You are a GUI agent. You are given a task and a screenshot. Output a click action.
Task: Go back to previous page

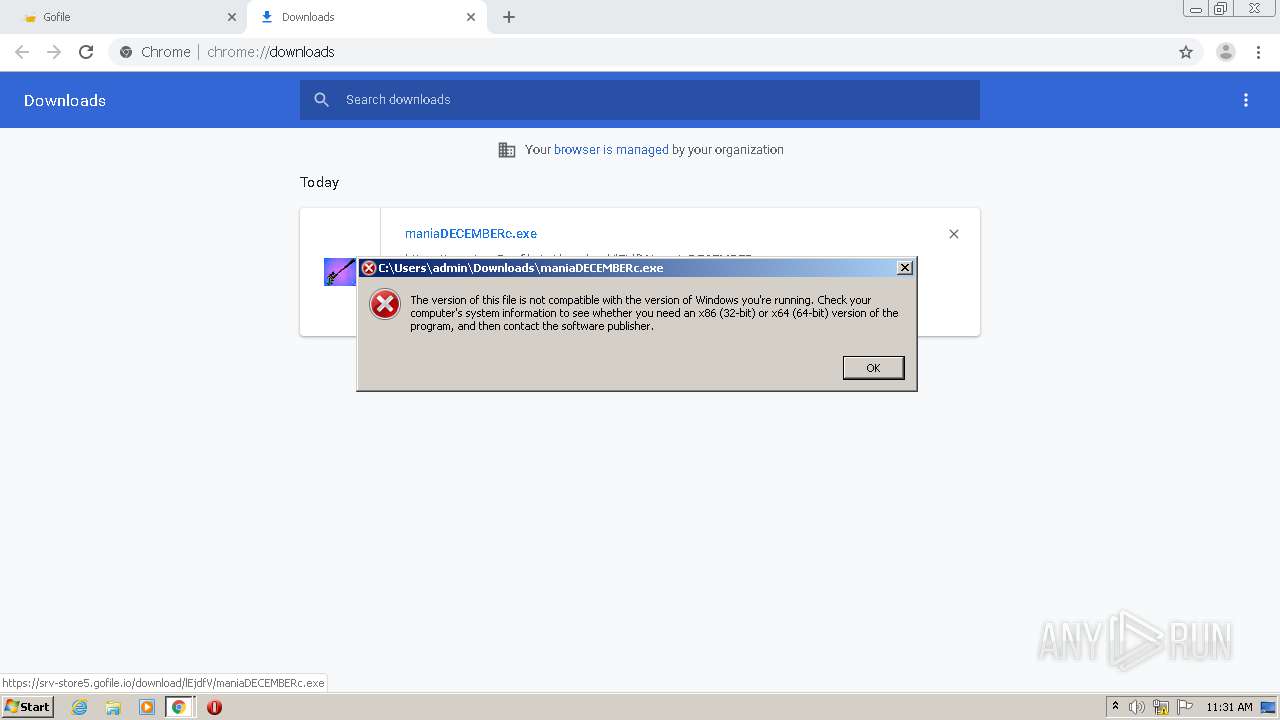(22, 52)
